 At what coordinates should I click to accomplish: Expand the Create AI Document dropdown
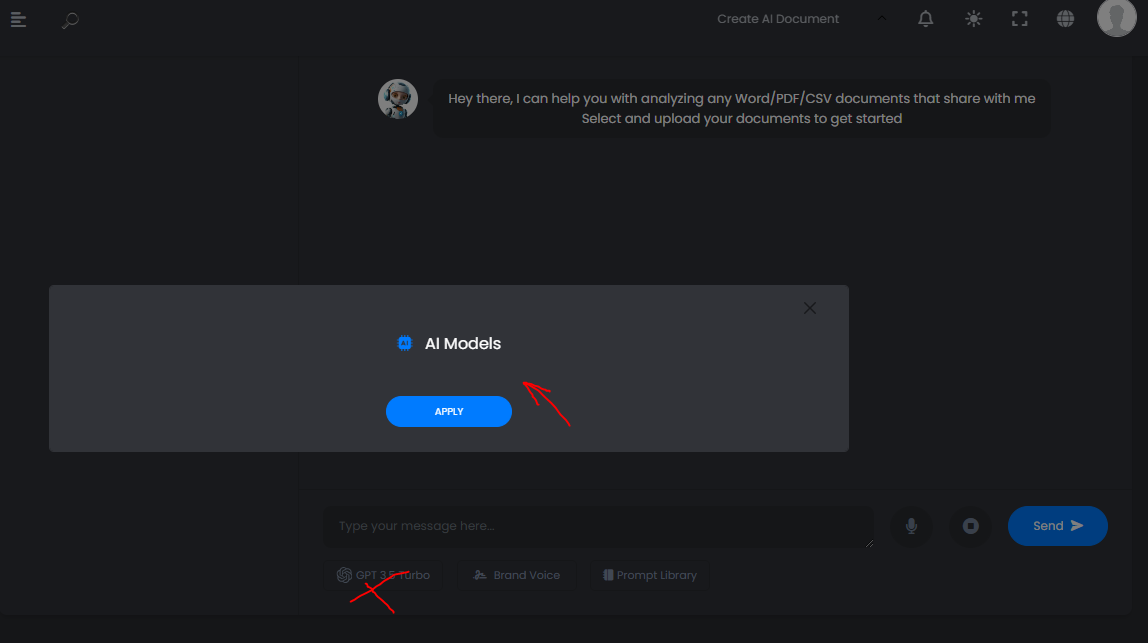[x=778, y=19]
